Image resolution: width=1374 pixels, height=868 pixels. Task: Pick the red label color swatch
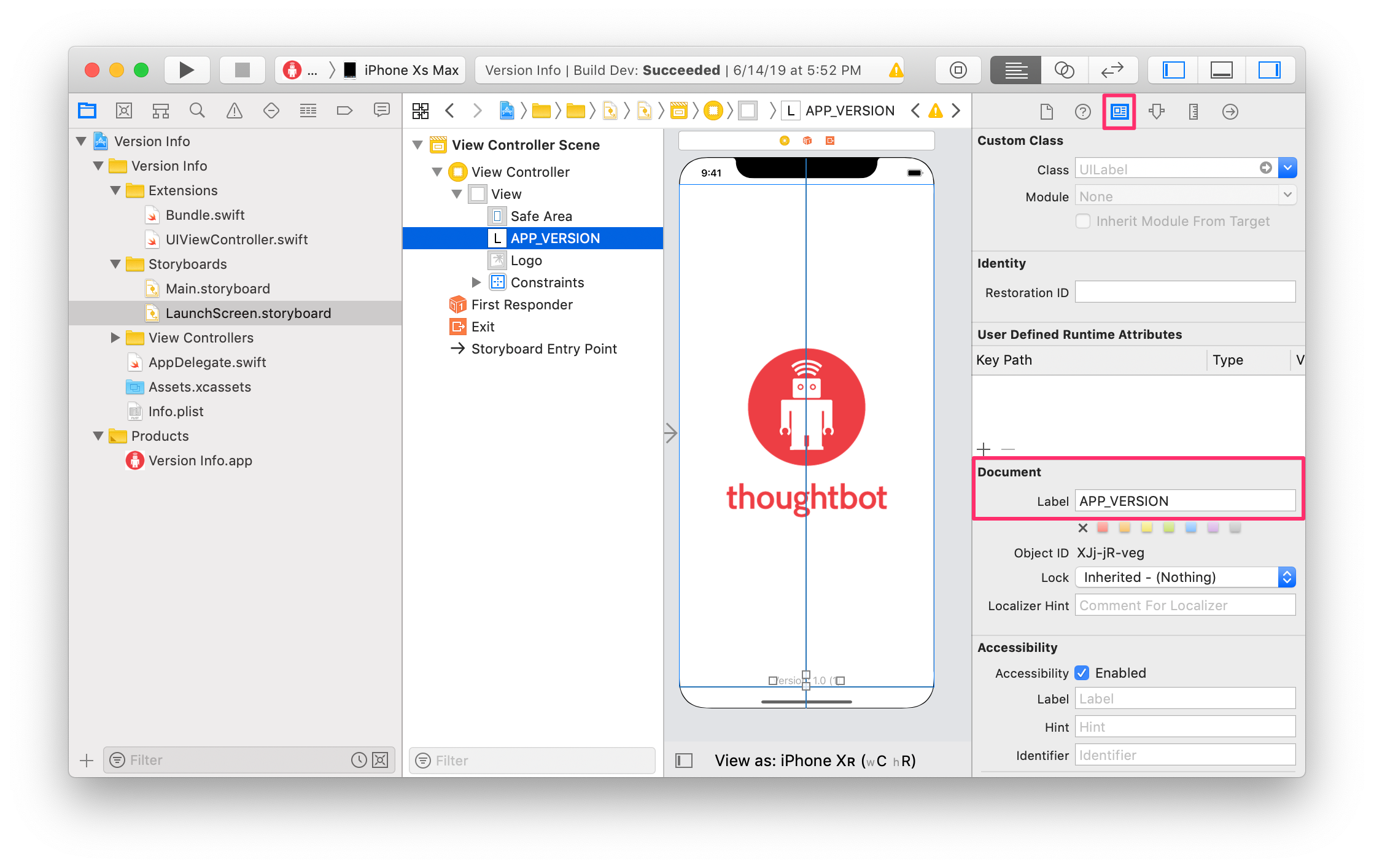pos(1103,527)
